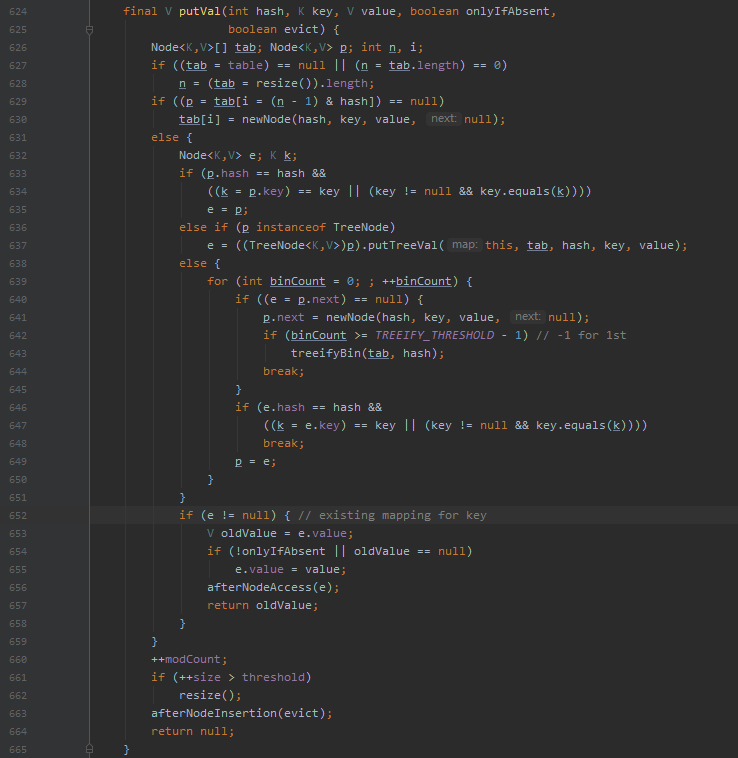Click the resize() call on line 628
738x758 pixels.
point(284,84)
